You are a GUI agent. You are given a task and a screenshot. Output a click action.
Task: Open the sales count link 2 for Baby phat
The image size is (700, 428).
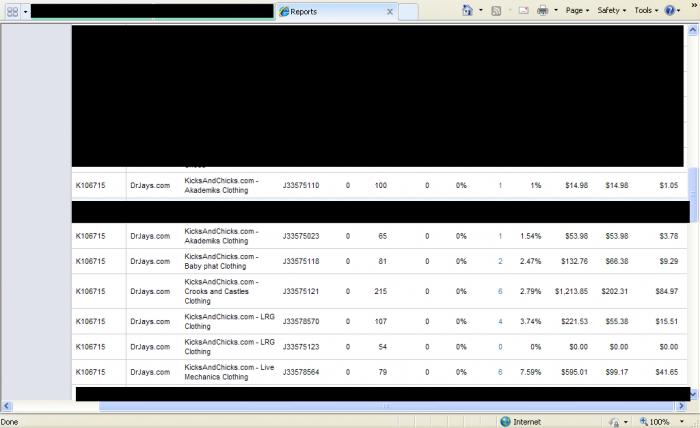(500, 261)
